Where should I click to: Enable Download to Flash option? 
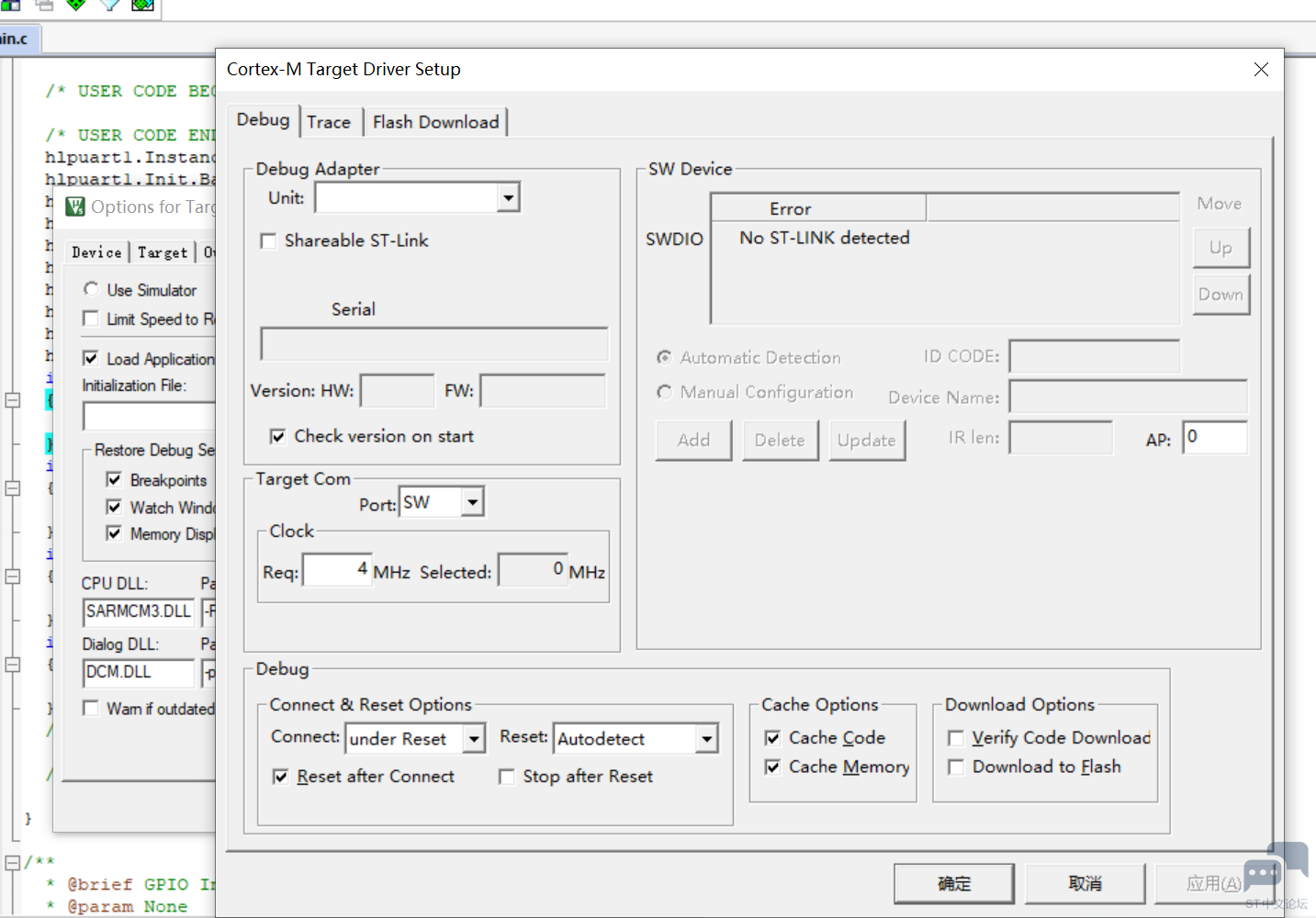tap(956, 767)
